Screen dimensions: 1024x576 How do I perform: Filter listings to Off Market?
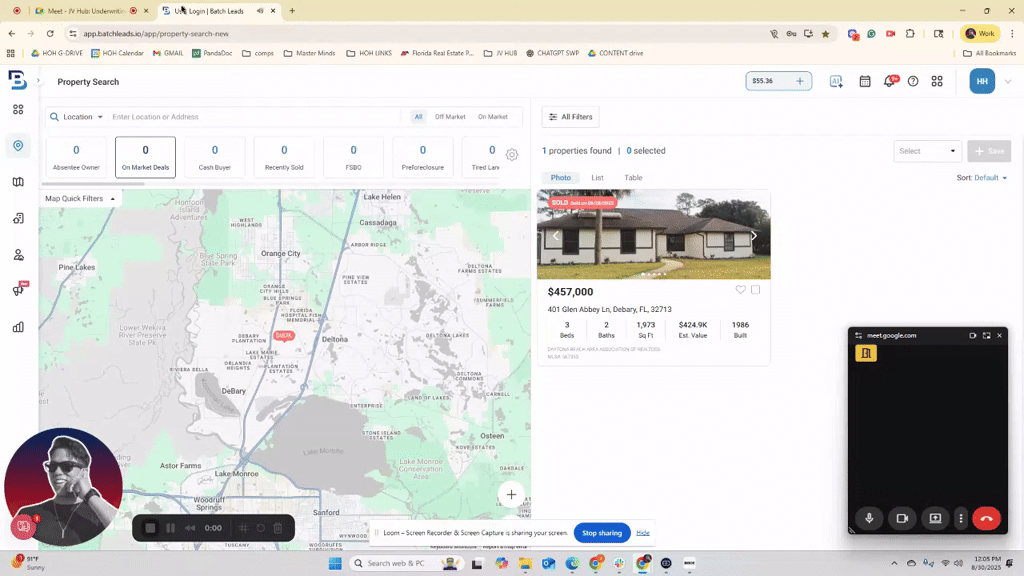tap(450, 117)
